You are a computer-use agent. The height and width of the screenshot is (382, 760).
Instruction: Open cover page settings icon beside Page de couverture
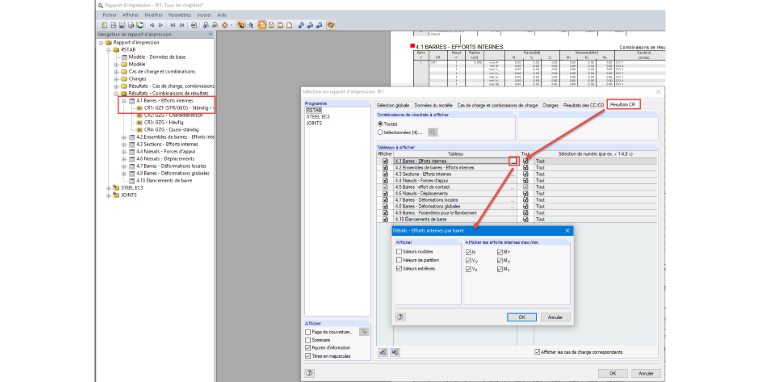point(364,332)
